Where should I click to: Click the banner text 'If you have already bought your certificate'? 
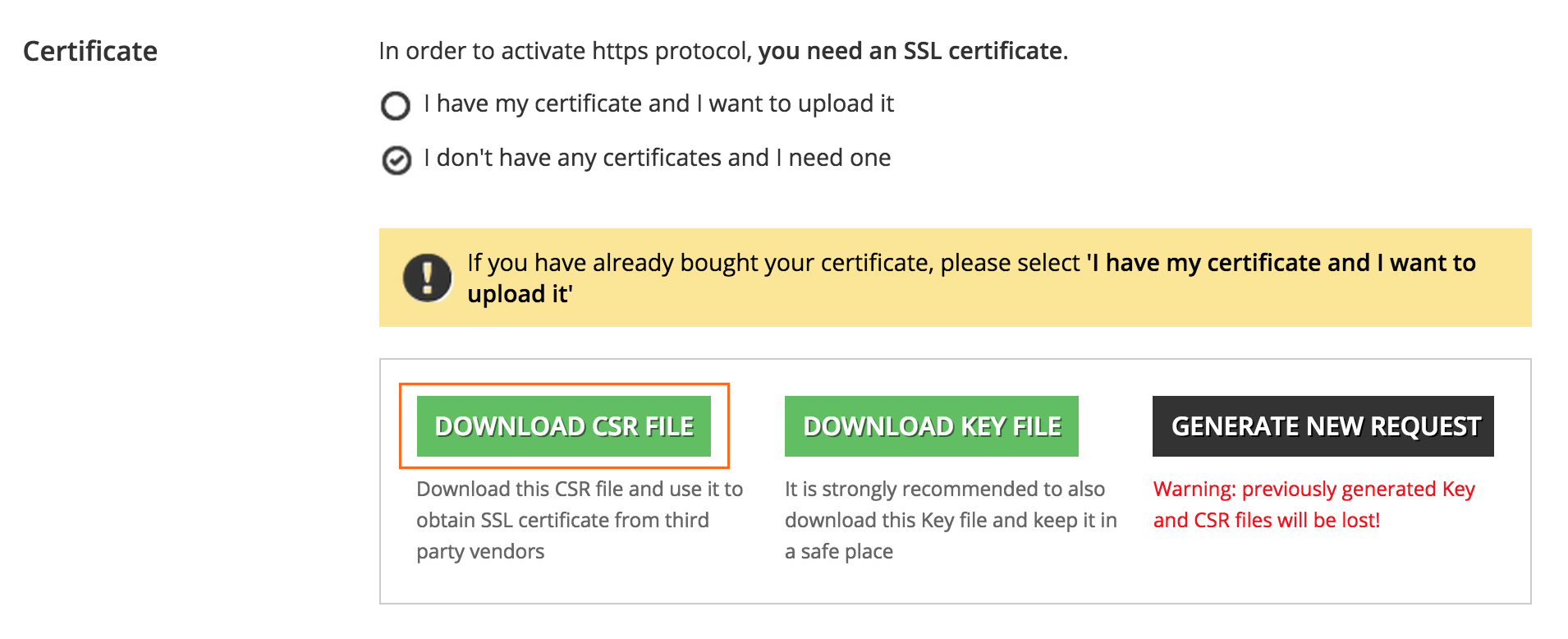700,263
